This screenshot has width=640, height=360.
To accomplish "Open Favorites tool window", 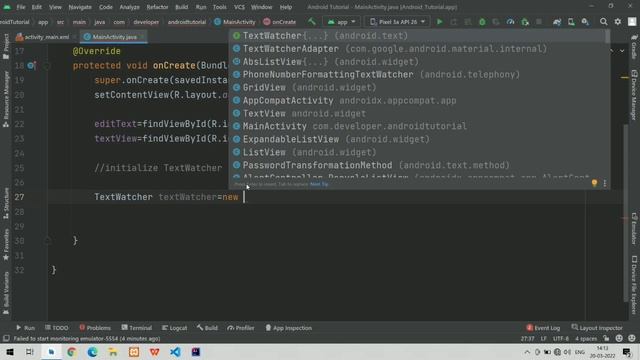I will [x=6, y=244].
